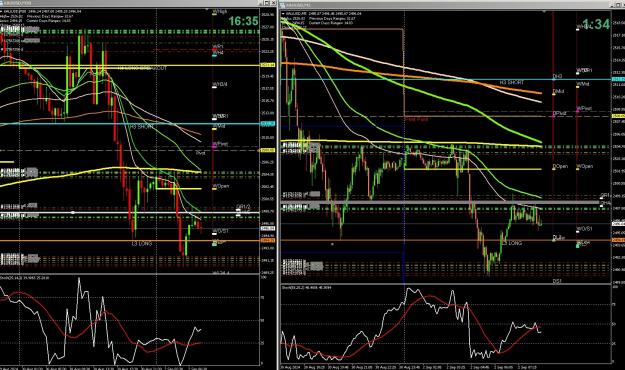The image size is (625, 370).
Task: Select the cyan H3 line on left chart
Action: coord(130,124)
